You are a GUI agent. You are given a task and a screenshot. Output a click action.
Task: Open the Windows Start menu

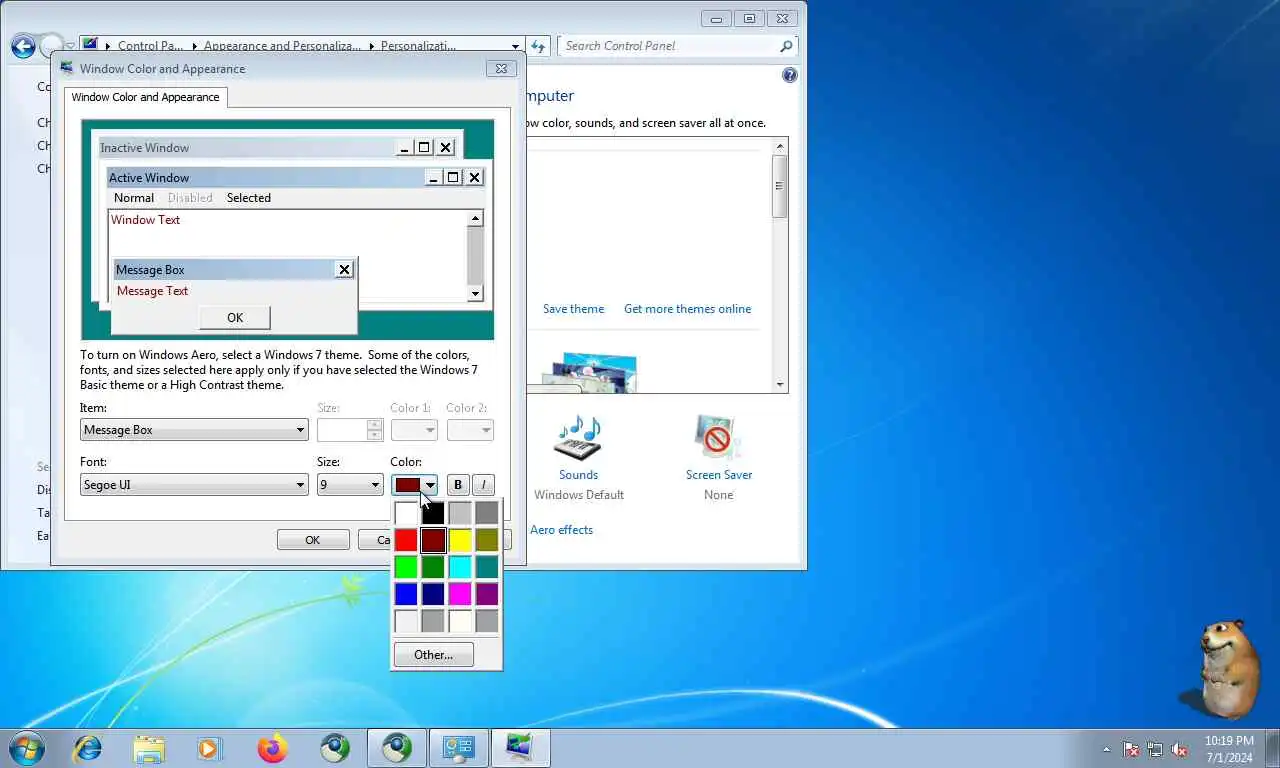[27, 748]
